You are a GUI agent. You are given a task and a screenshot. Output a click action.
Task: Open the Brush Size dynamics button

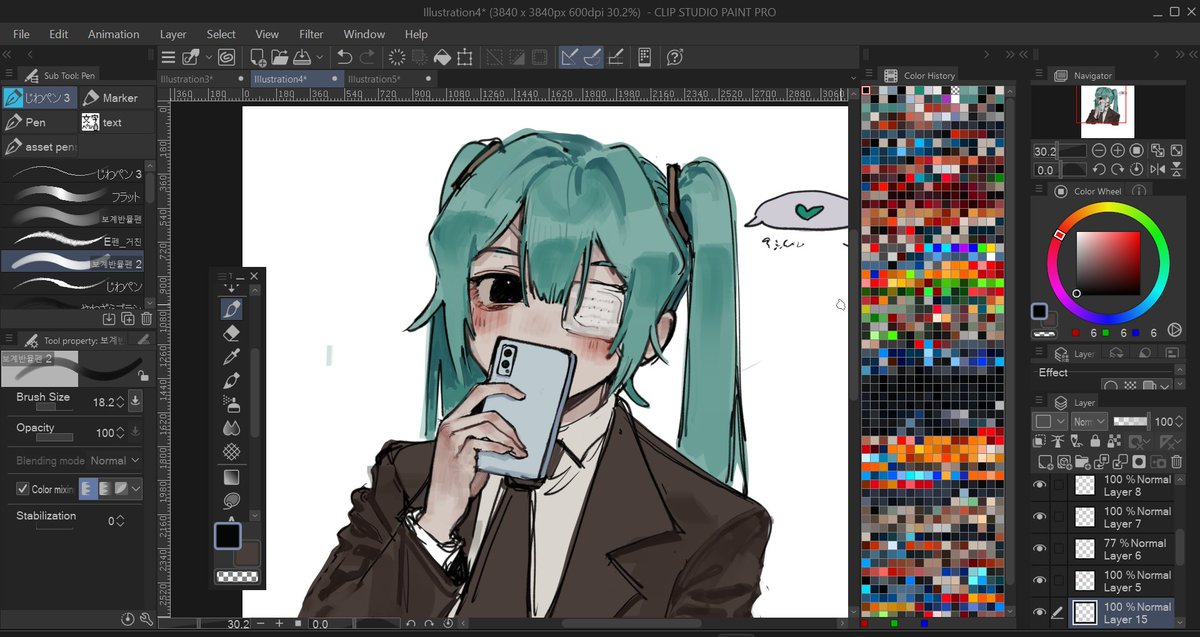[135, 401]
